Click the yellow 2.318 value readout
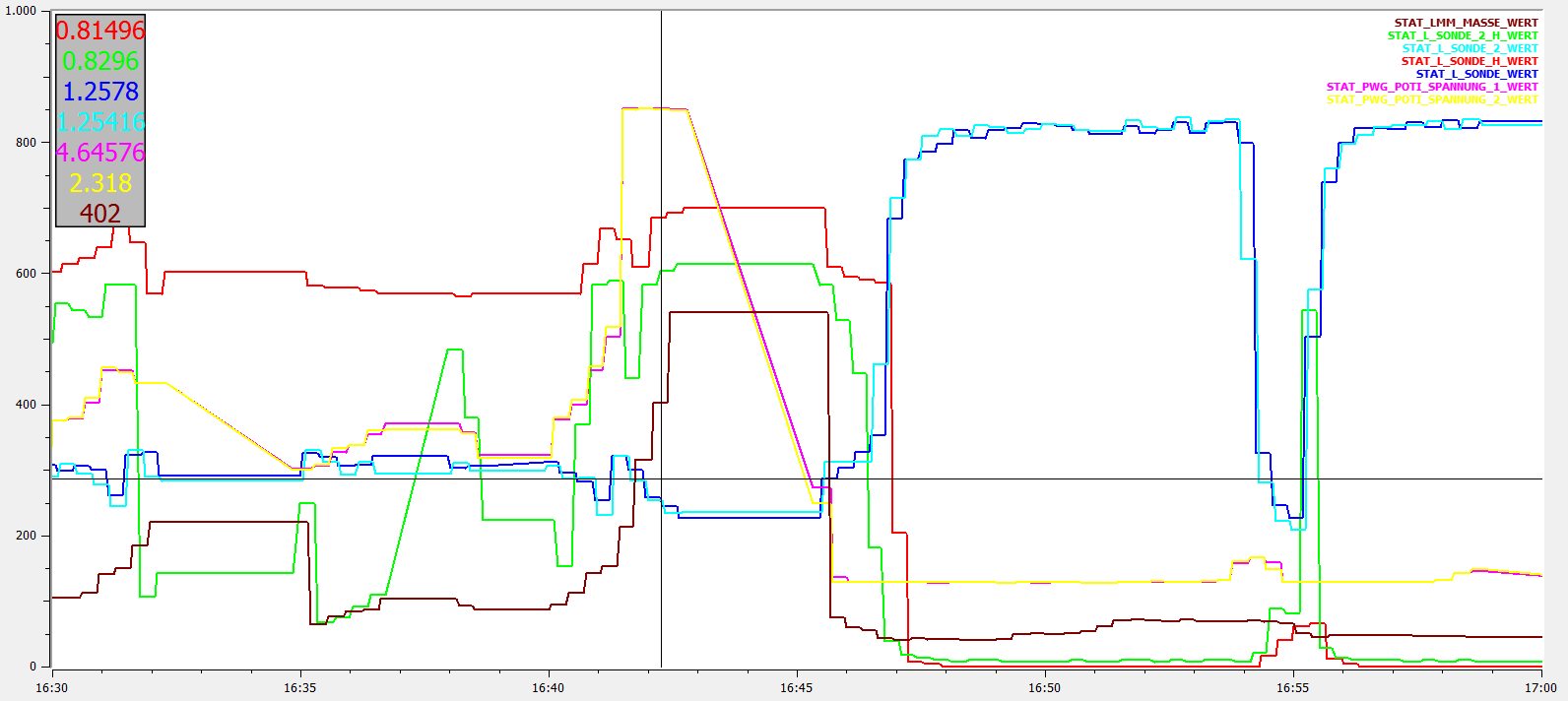Image resolution: width=1568 pixels, height=701 pixels. [100, 183]
